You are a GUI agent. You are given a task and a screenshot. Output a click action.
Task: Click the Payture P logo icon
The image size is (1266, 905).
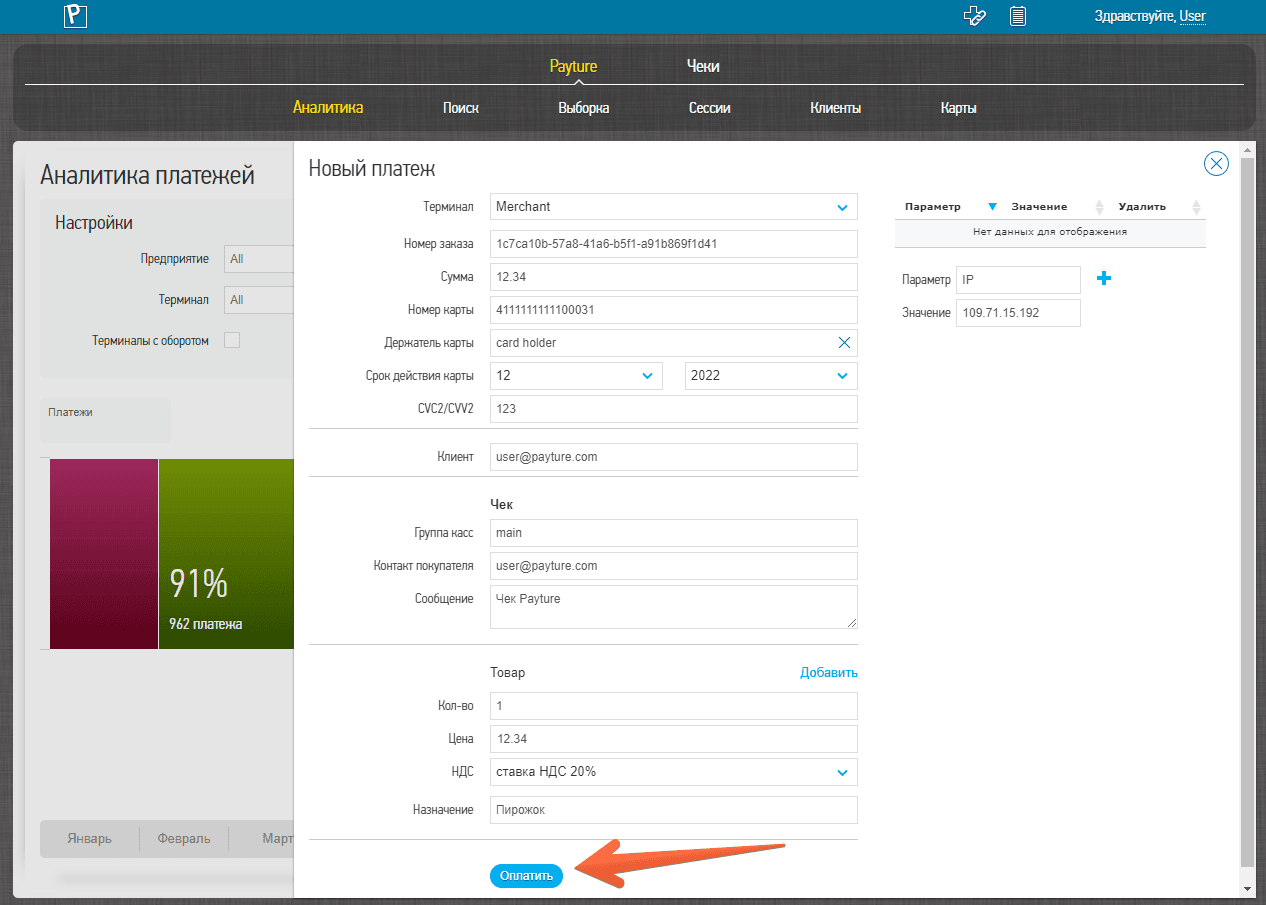(x=76, y=16)
